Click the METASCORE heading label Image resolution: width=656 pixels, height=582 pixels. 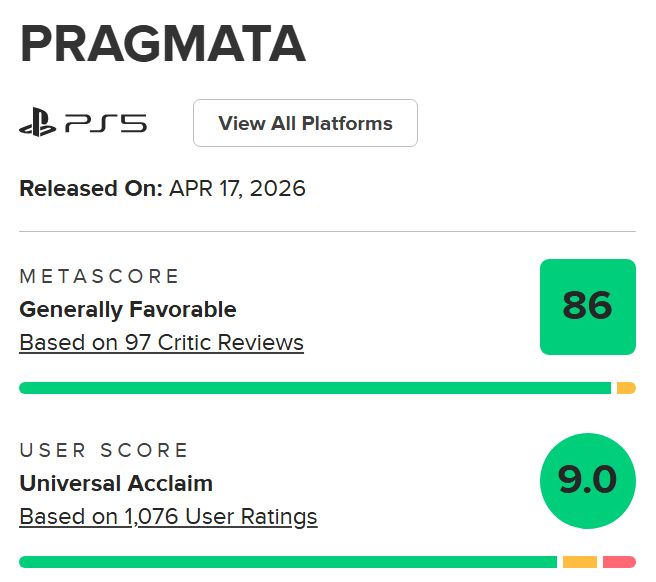pos(100,276)
